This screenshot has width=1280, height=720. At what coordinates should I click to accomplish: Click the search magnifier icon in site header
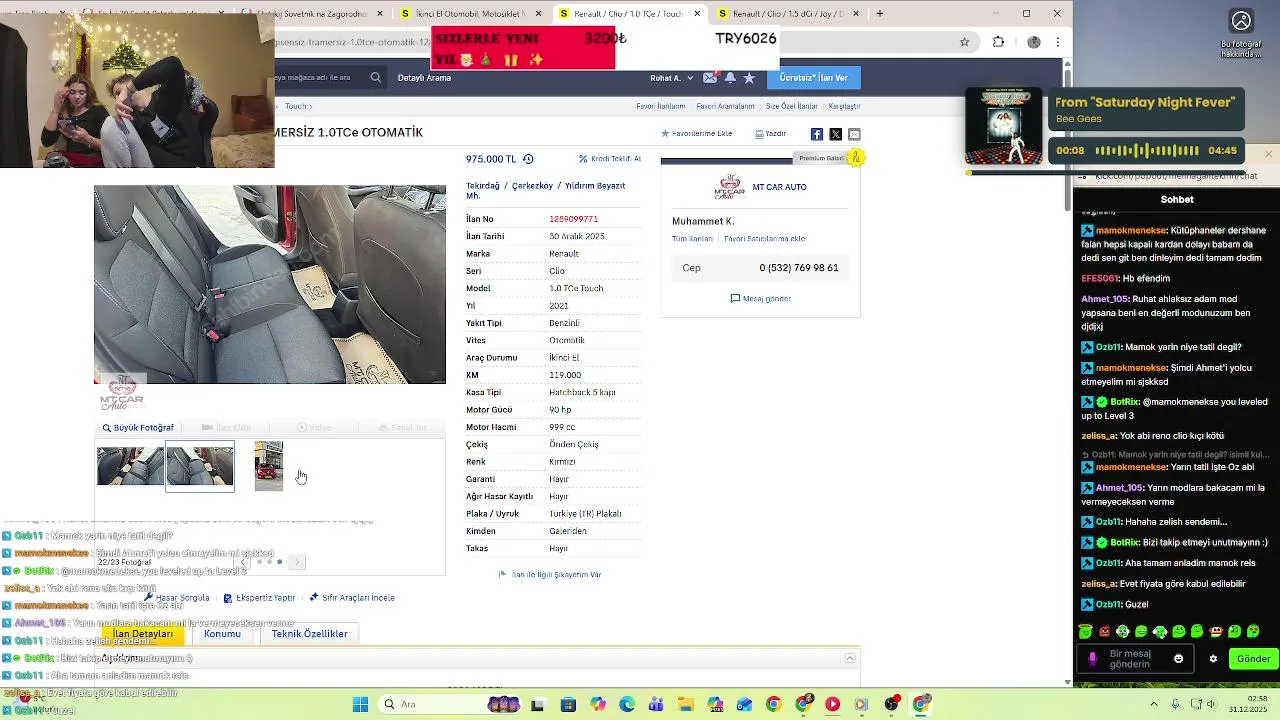click(x=376, y=78)
